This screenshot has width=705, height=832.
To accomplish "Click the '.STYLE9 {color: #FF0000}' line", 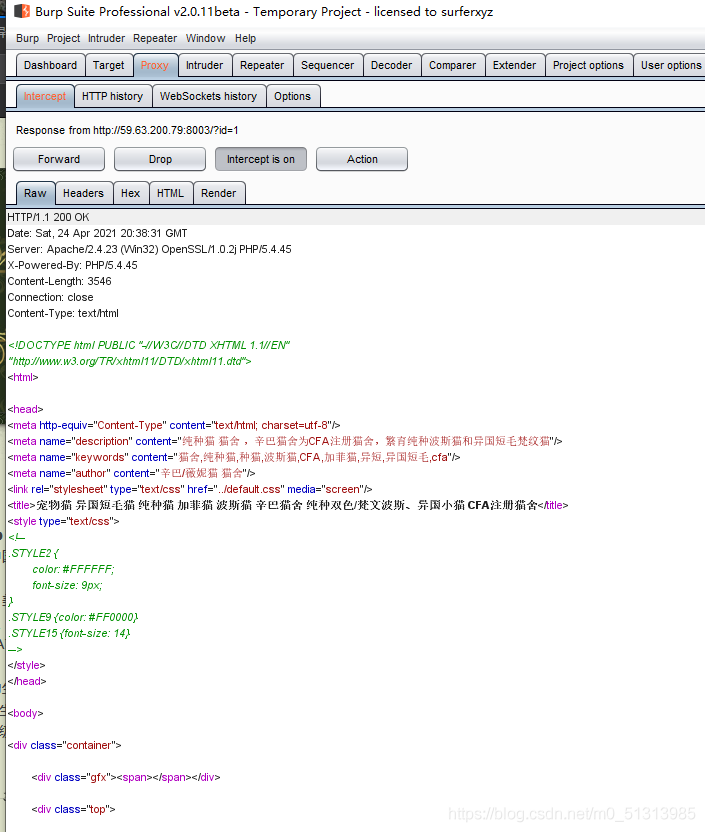I will [x=73, y=617].
